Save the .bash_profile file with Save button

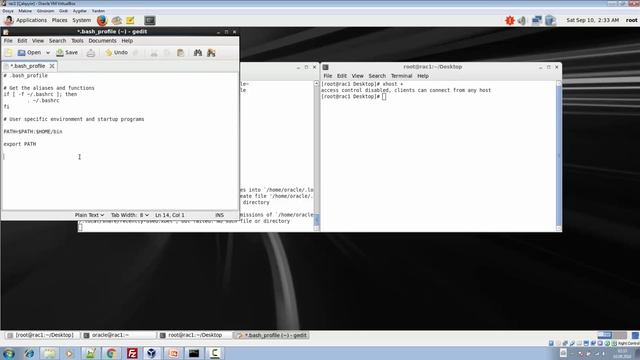pos(67,53)
